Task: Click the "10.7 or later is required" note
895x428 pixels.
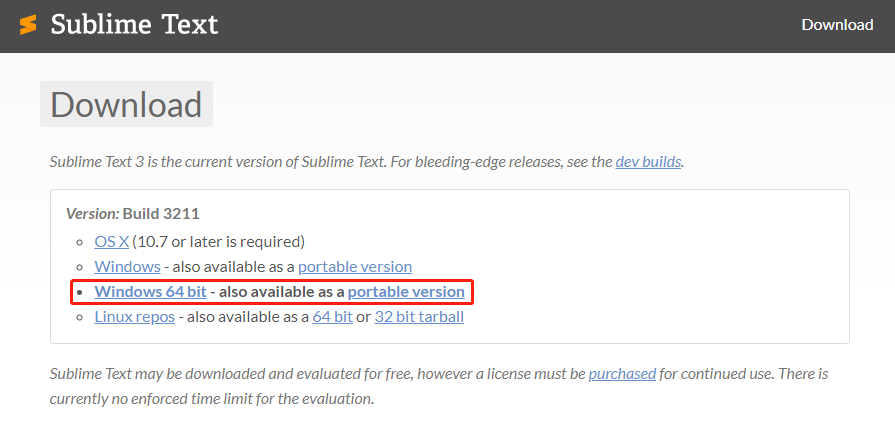Action: (219, 241)
